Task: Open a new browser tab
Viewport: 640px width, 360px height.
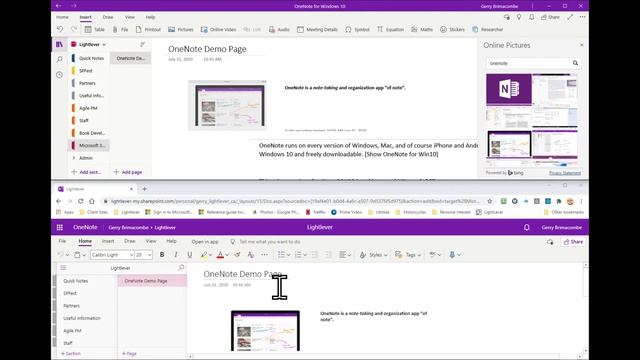Action: (144, 189)
